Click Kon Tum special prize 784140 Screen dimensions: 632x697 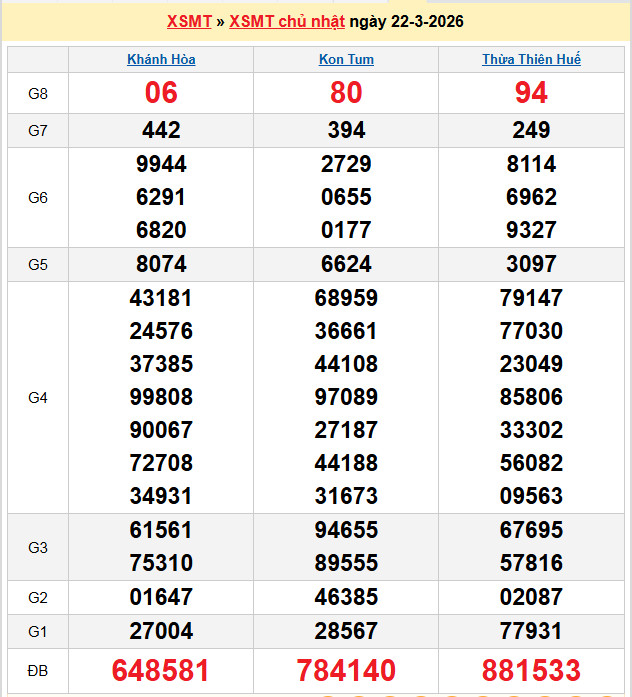pyautogui.click(x=346, y=670)
